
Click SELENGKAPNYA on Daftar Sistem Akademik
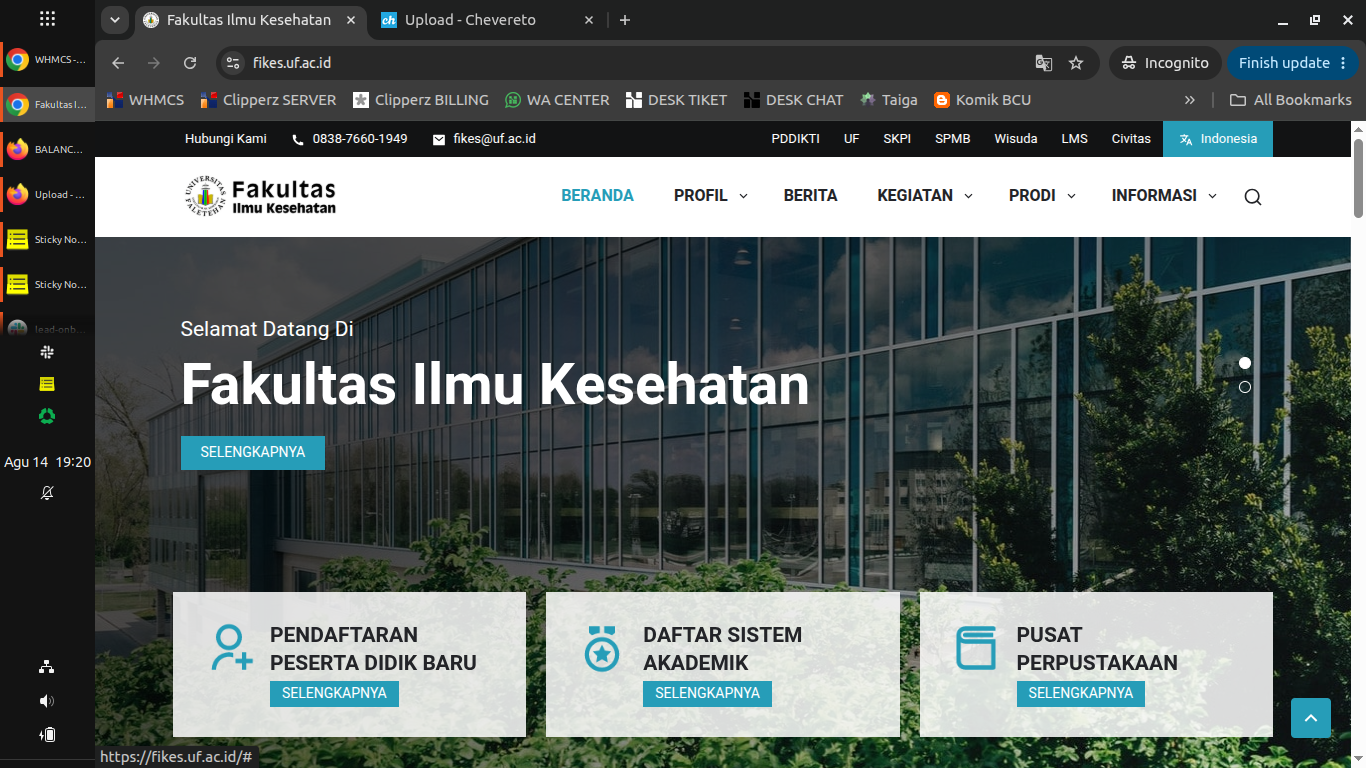click(707, 693)
